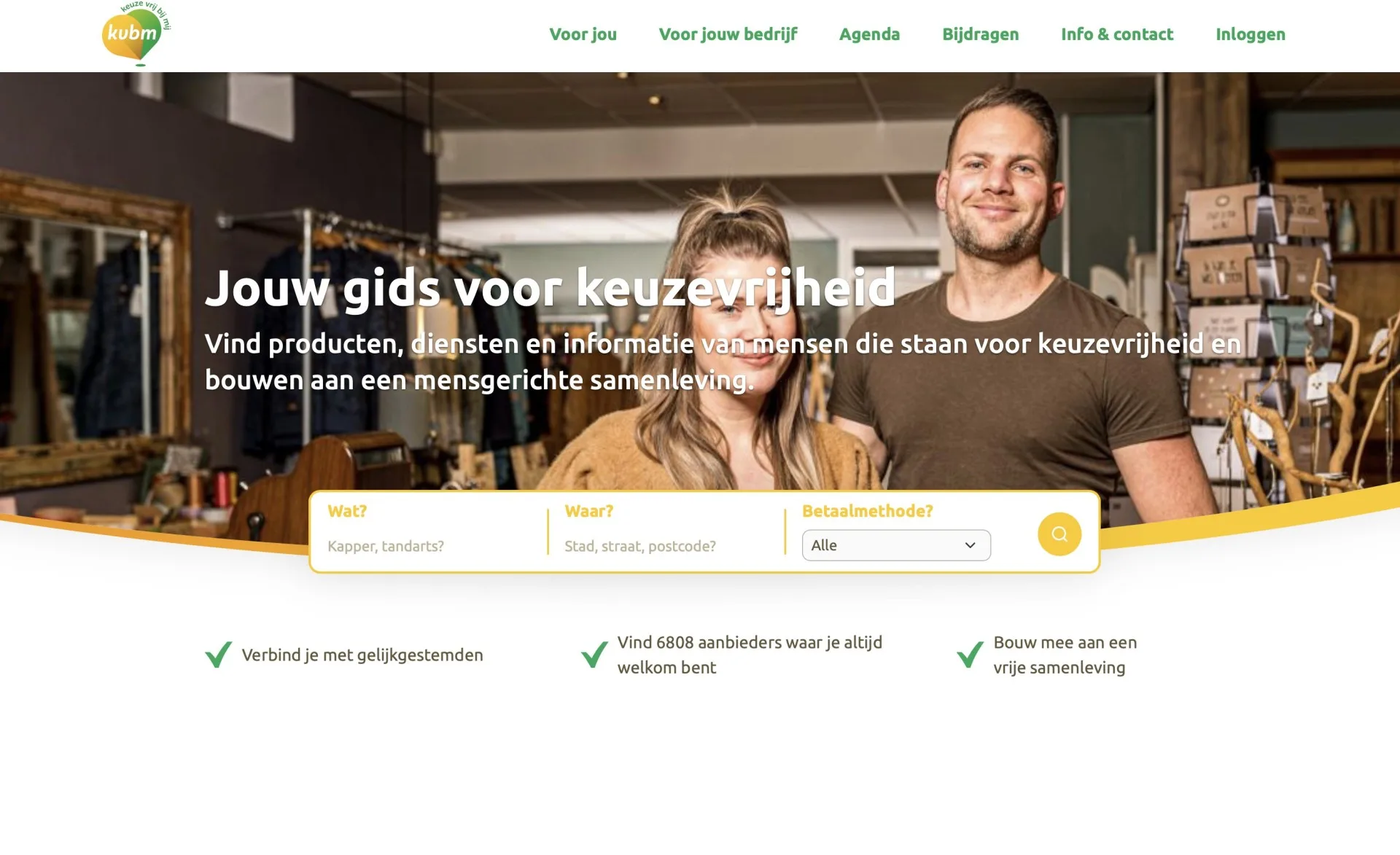This screenshot has height=855, width=1400.
Task: Click the checkmark beside 'Vind 6808 aanbieders'
Action: point(594,655)
